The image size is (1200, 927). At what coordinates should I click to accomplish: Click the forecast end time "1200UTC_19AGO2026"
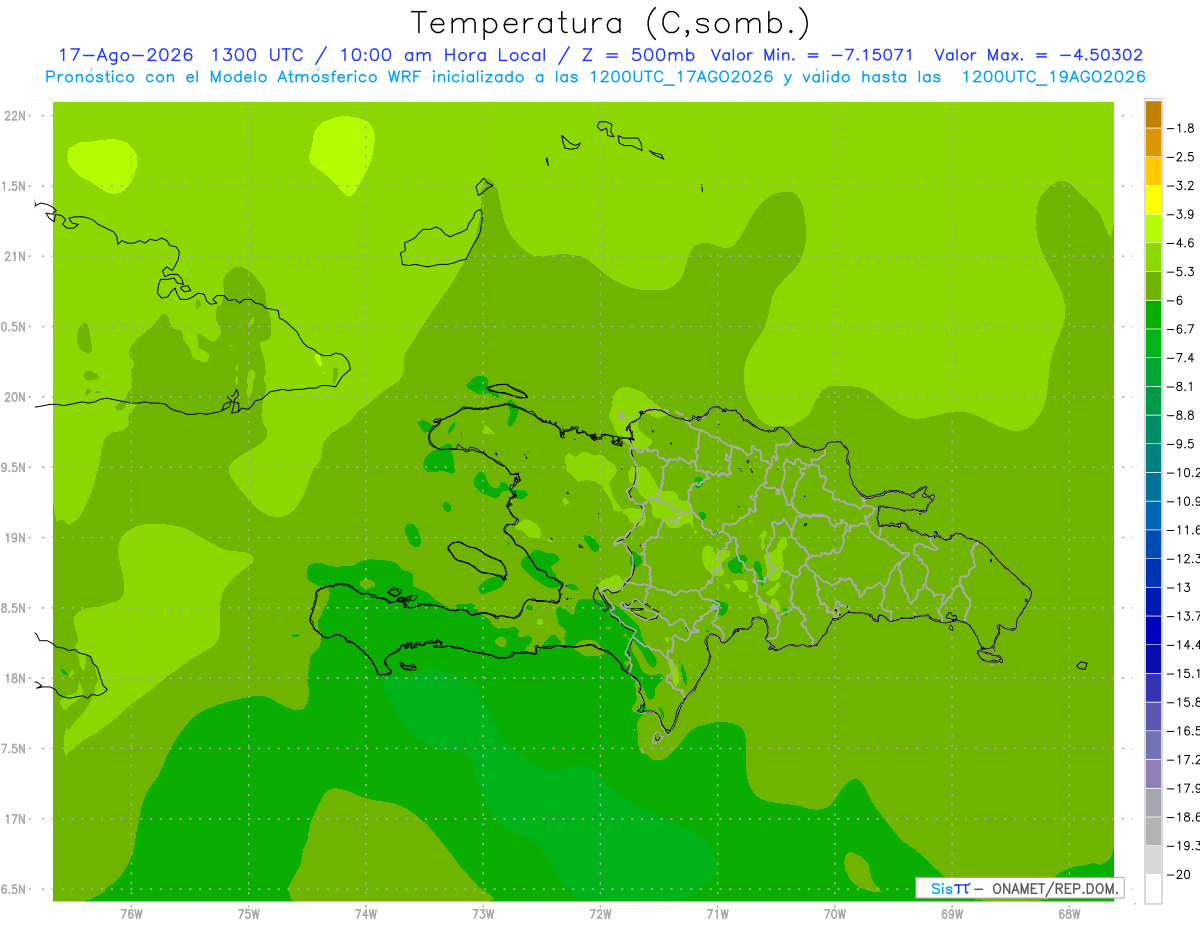(1053, 77)
